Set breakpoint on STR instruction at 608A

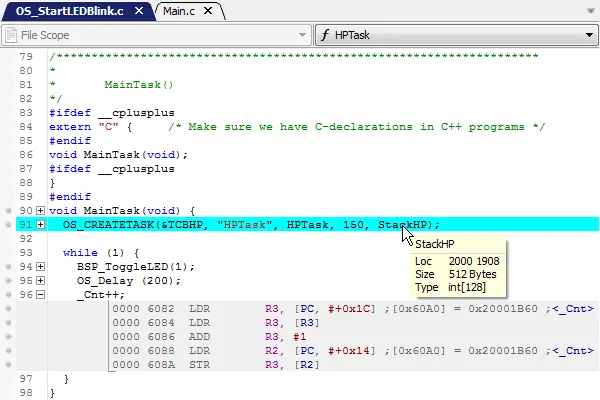click(8, 365)
